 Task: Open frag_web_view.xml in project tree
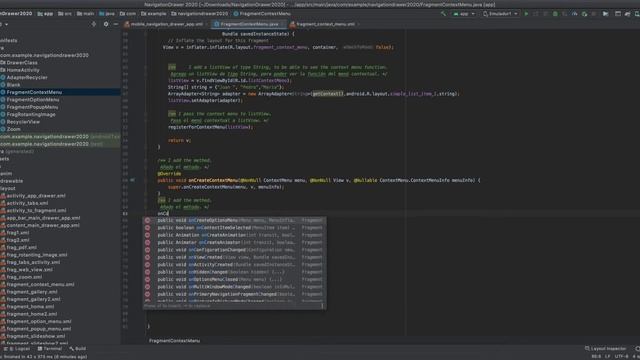pyautogui.click(x=27, y=269)
